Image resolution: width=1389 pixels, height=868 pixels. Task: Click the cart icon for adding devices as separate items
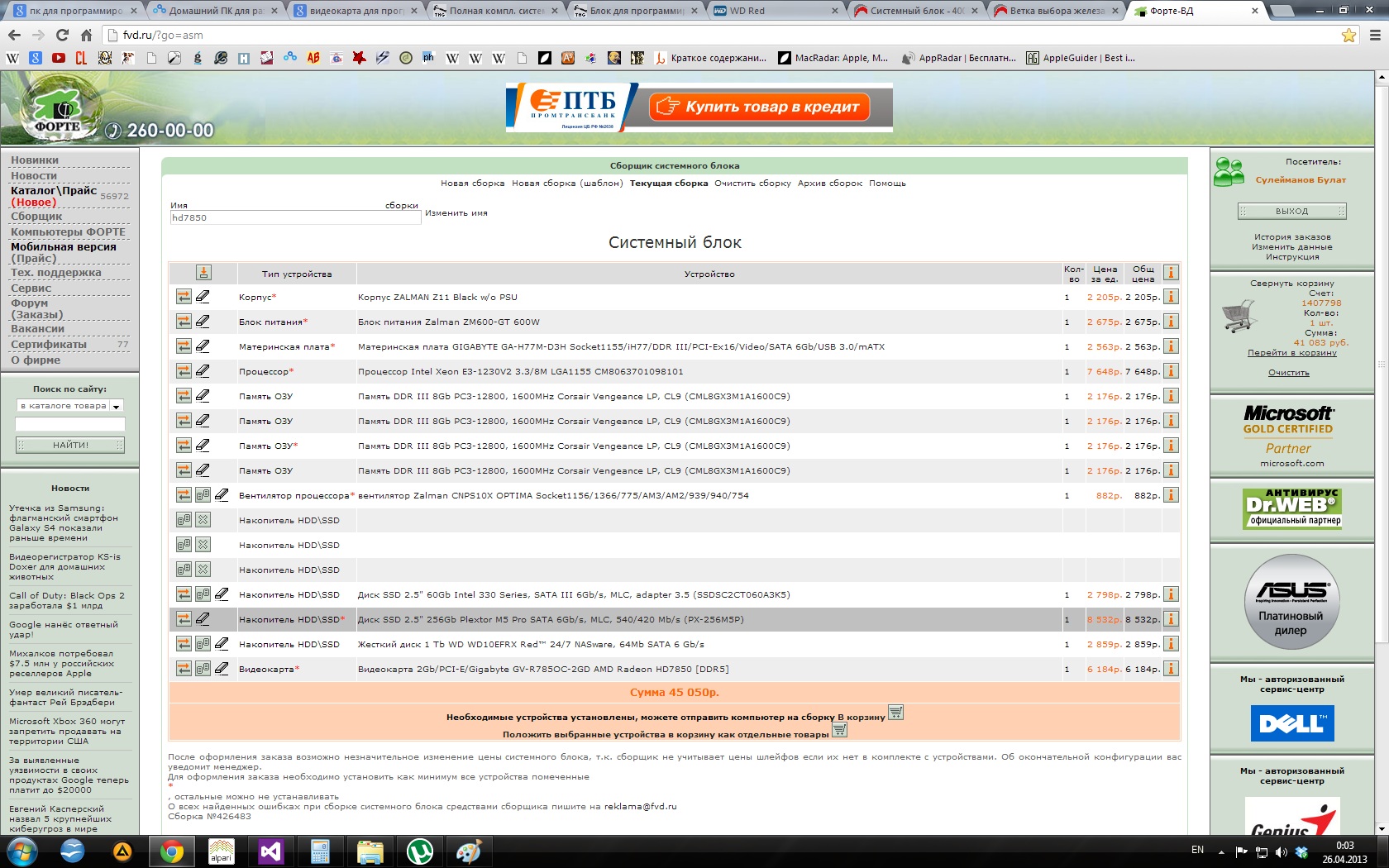[839, 730]
